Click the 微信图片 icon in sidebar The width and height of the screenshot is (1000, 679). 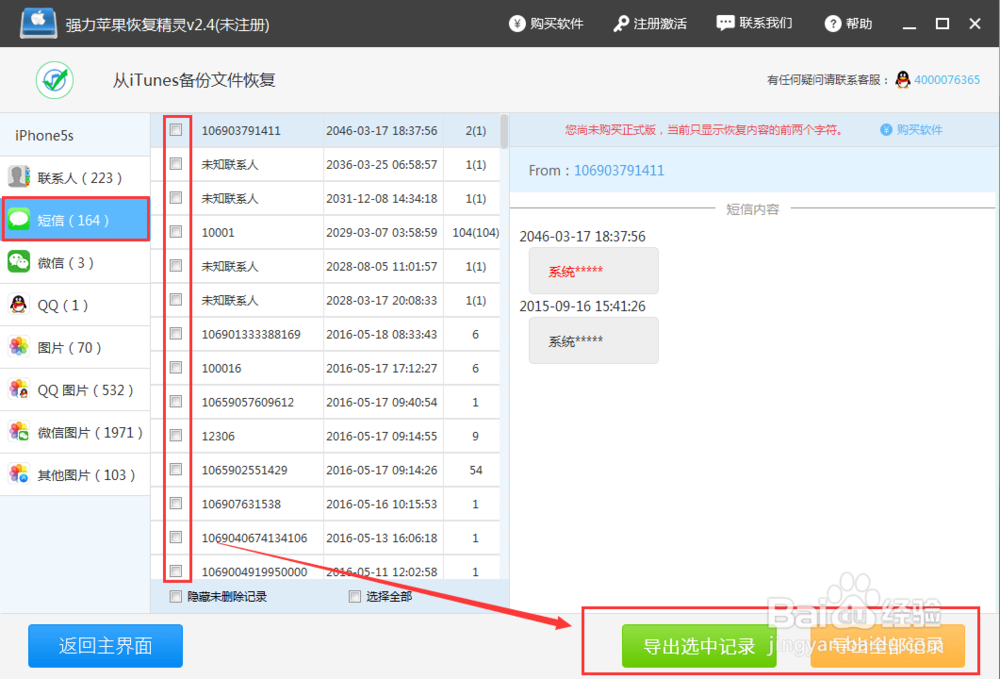(18, 432)
